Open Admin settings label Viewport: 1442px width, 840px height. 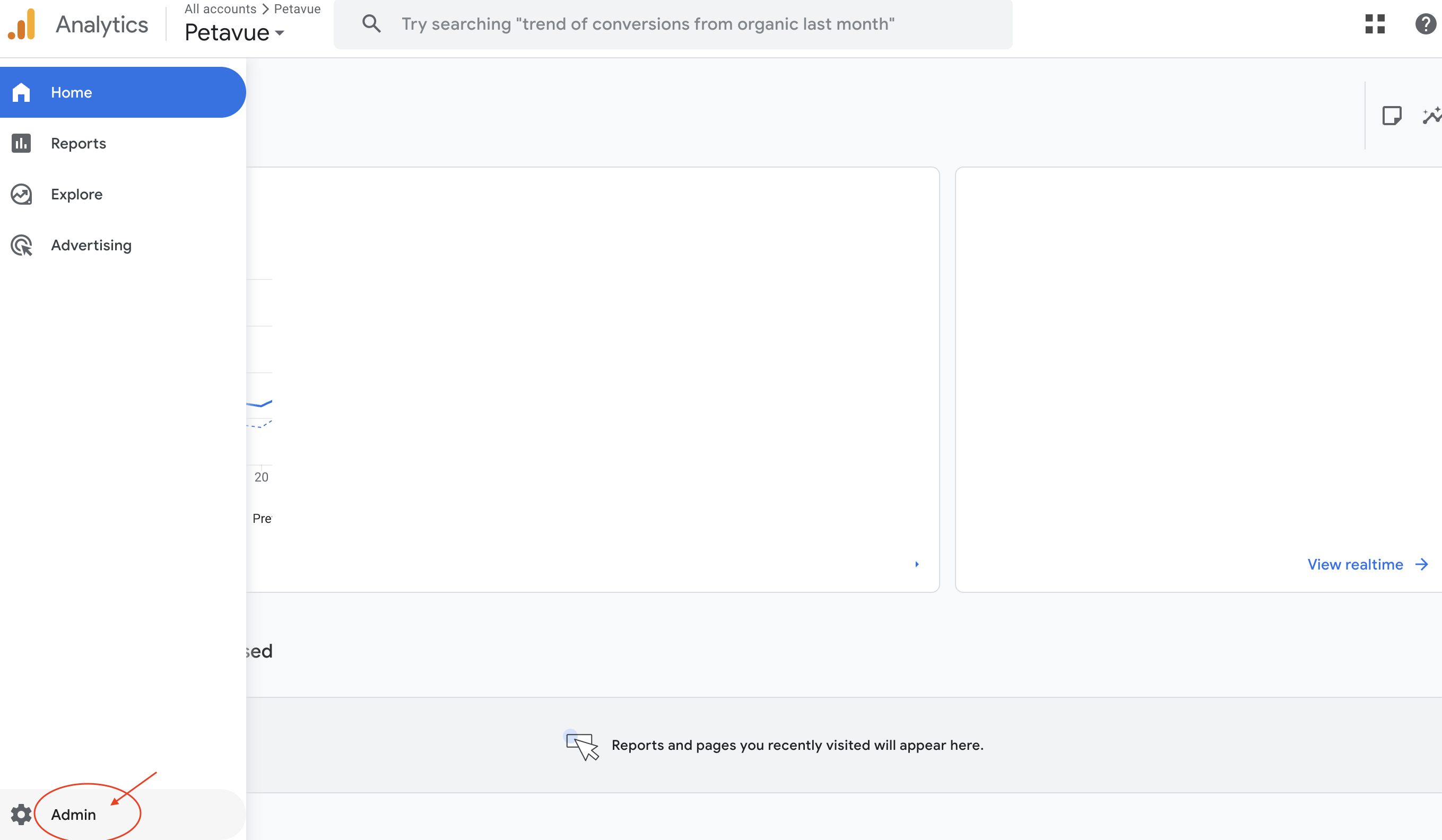73,814
